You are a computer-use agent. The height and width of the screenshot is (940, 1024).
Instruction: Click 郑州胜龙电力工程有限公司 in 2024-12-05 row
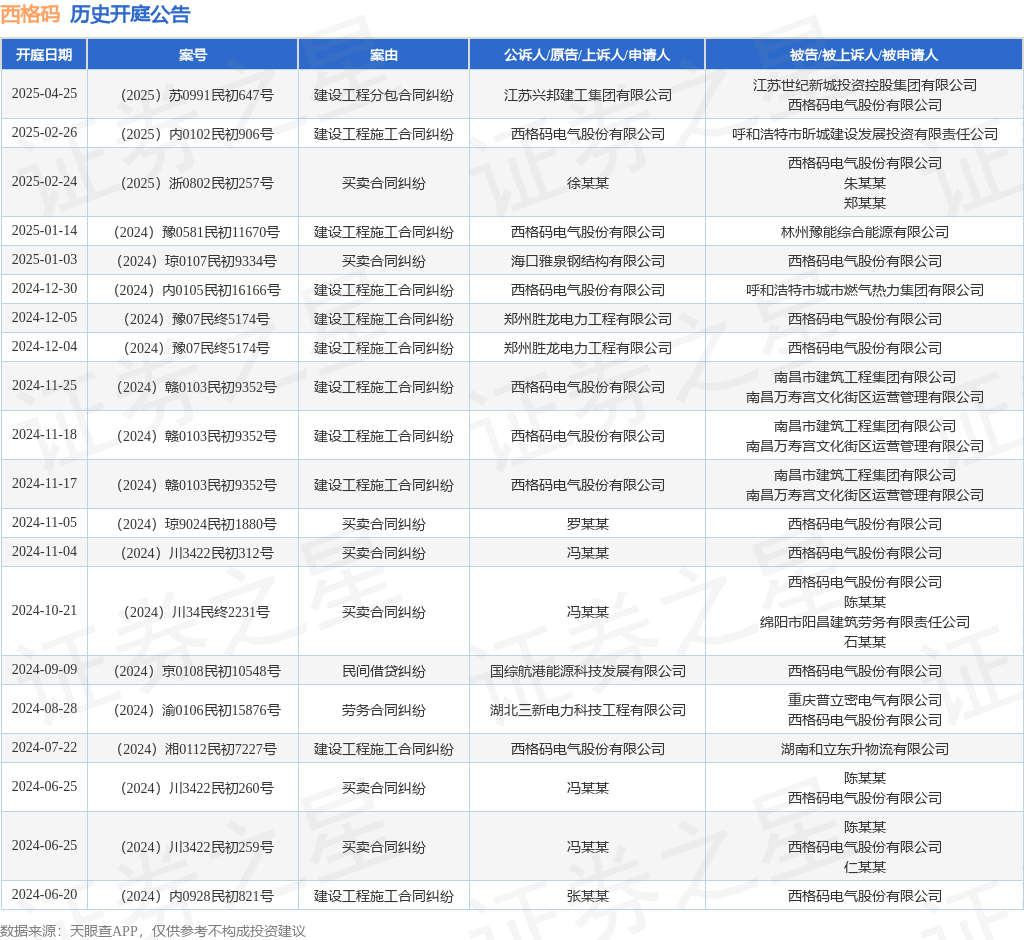587,319
